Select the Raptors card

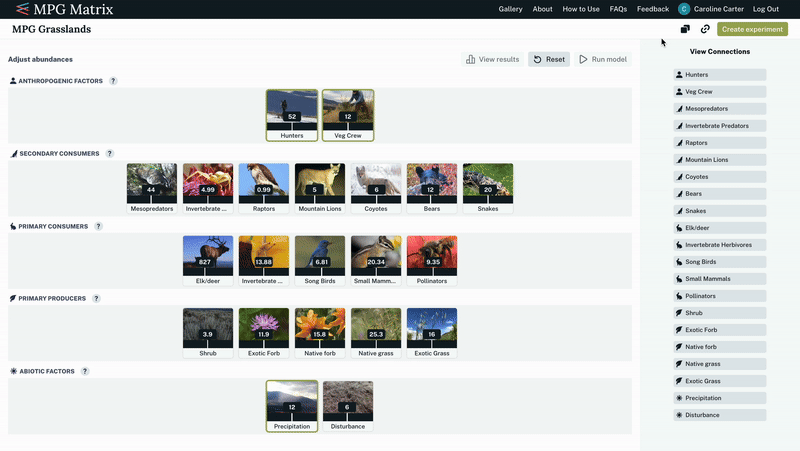(x=264, y=188)
